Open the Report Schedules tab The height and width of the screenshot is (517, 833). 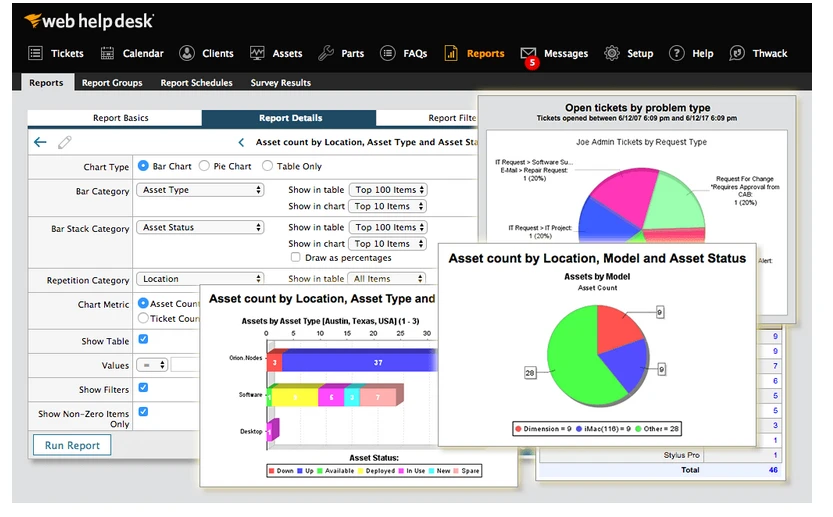[x=197, y=82]
